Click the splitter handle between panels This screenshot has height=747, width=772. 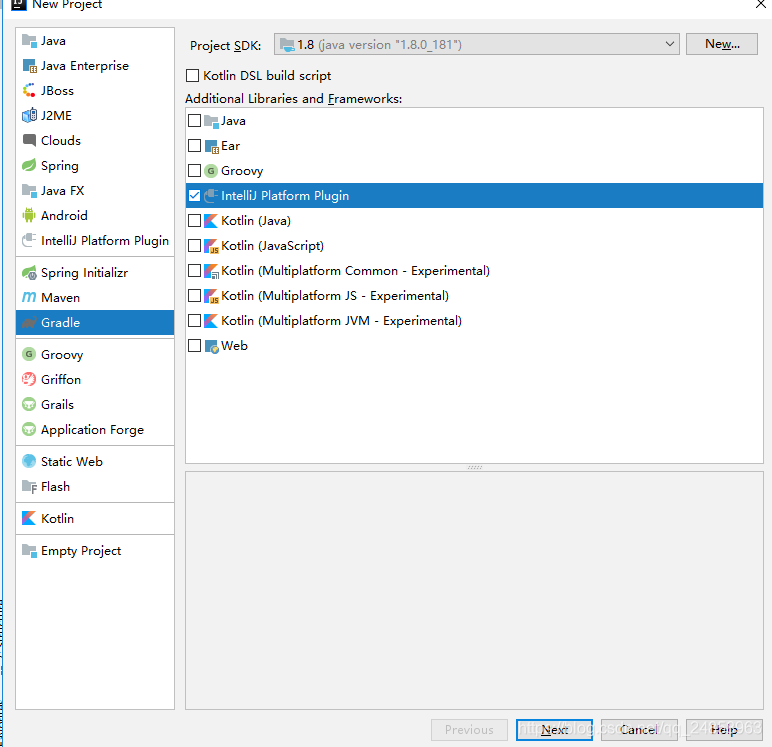pos(475,467)
